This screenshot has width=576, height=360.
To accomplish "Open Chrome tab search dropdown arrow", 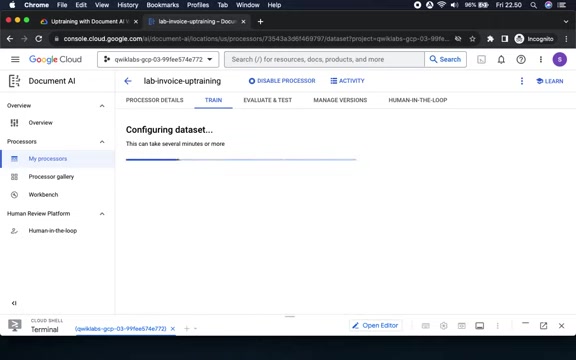I will click(x=566, y=22).
